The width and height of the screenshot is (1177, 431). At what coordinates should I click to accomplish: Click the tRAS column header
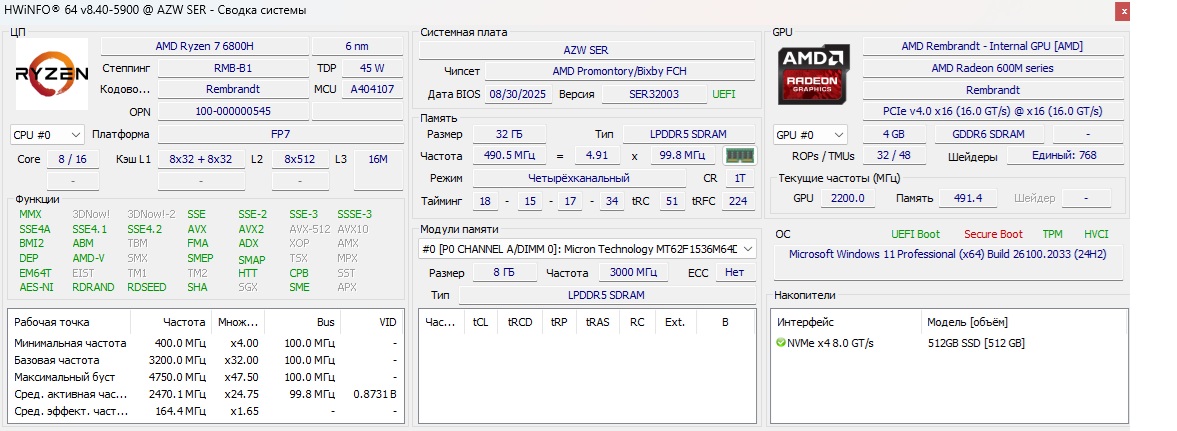click(x=598, y=322)
